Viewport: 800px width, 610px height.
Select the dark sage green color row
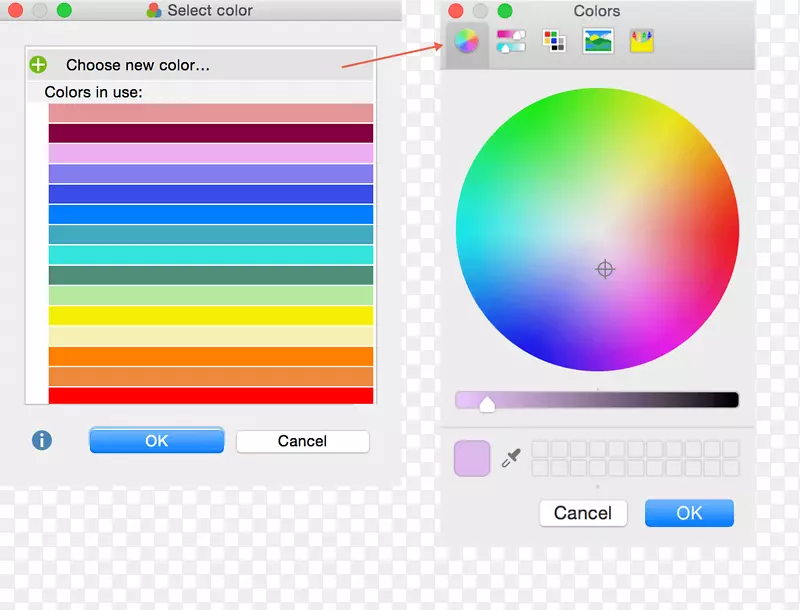pos(211,275)
